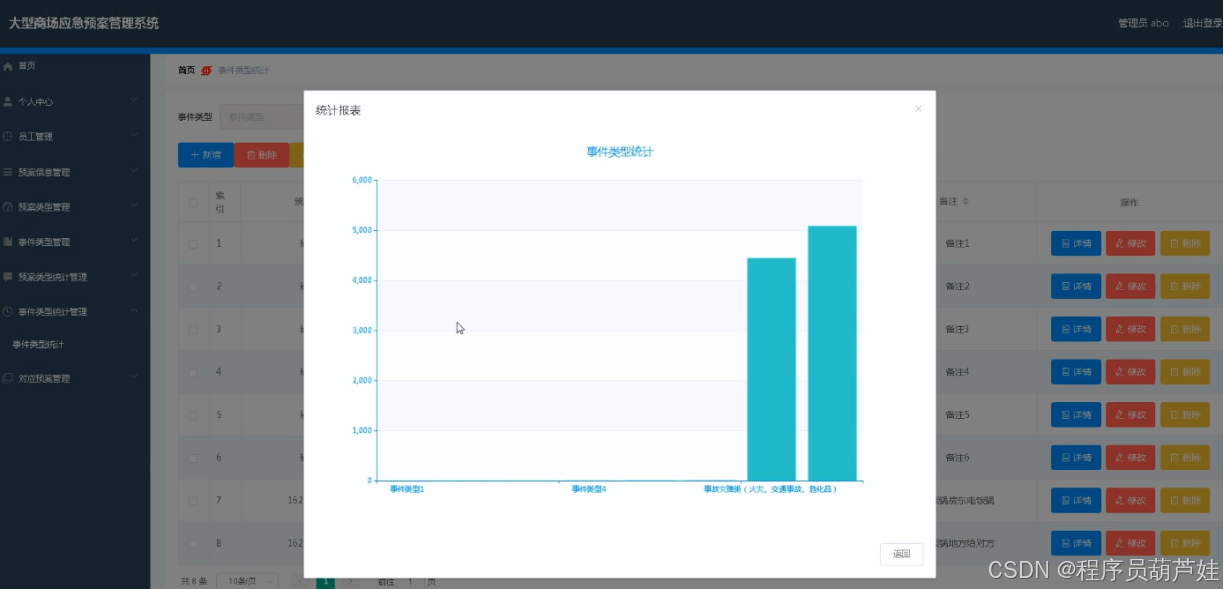Toggle the checkbox for row 8
Image resolution: width=1224 pixels, height=590 pixels.
pyautogui.click(x=193, y=543)
